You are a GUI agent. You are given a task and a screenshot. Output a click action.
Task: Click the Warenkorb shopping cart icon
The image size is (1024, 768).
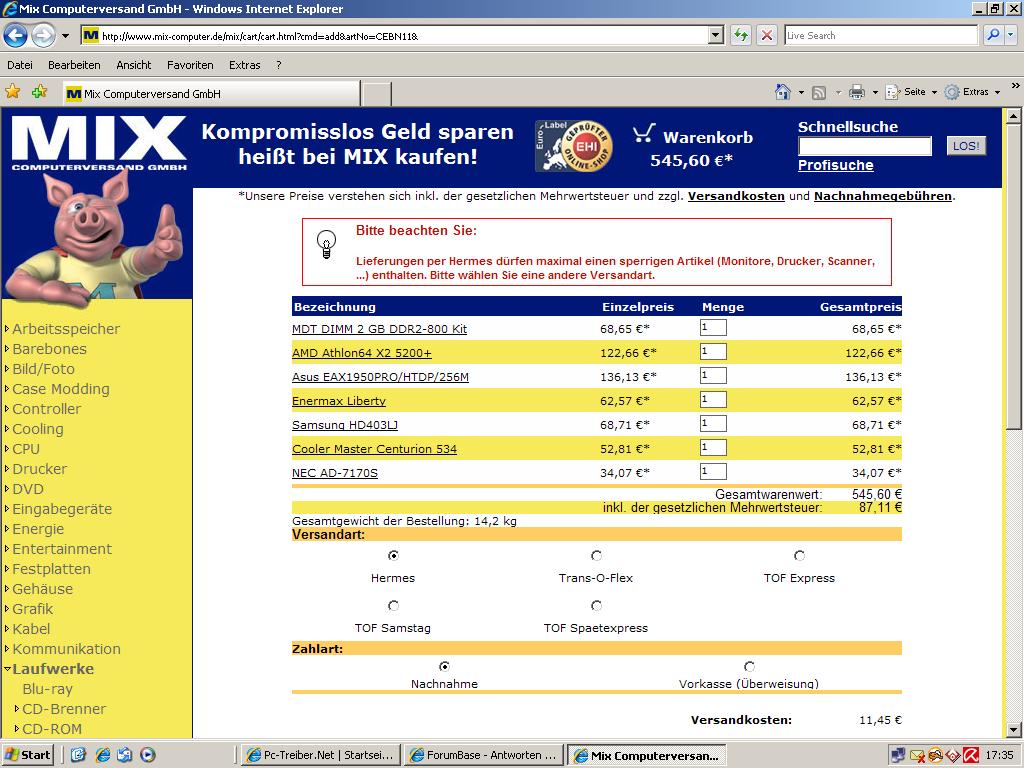coord(643,134)
